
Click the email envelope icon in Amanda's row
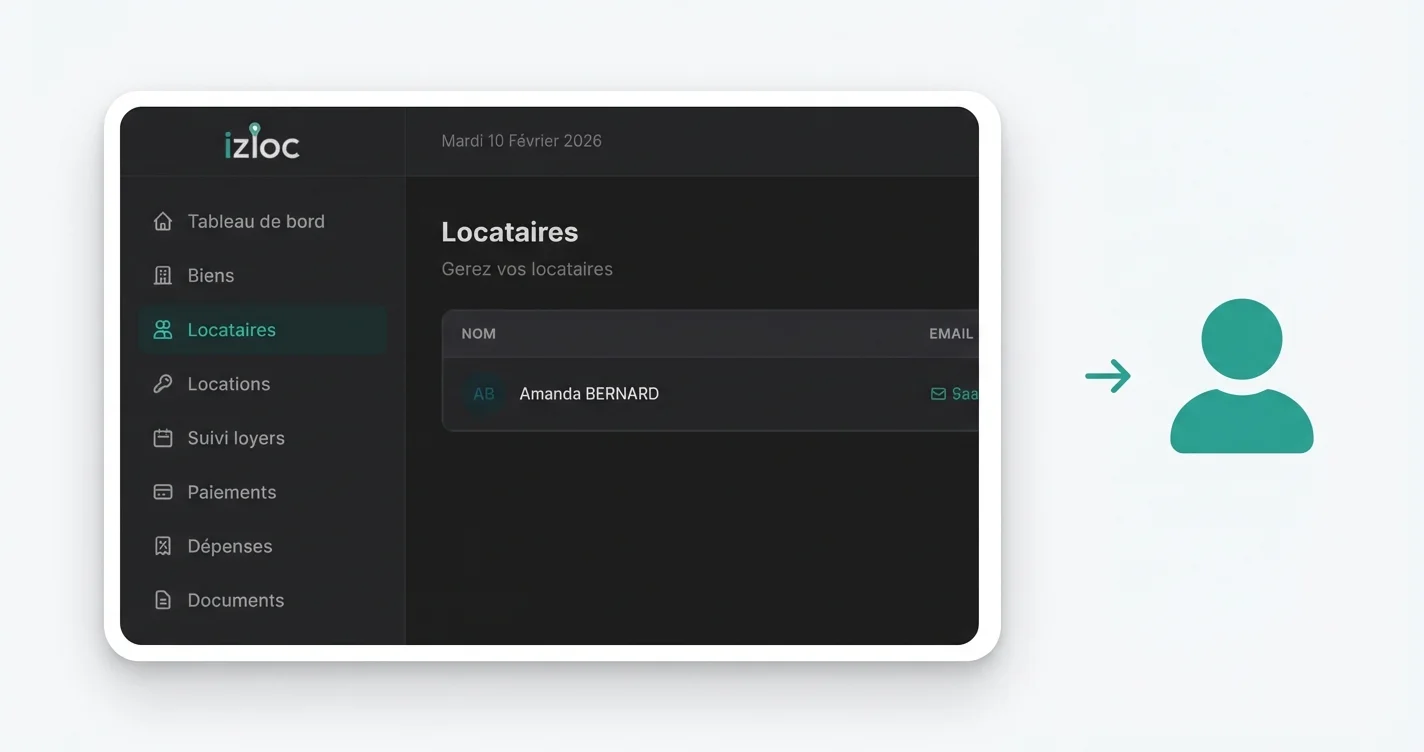(938, 394)
